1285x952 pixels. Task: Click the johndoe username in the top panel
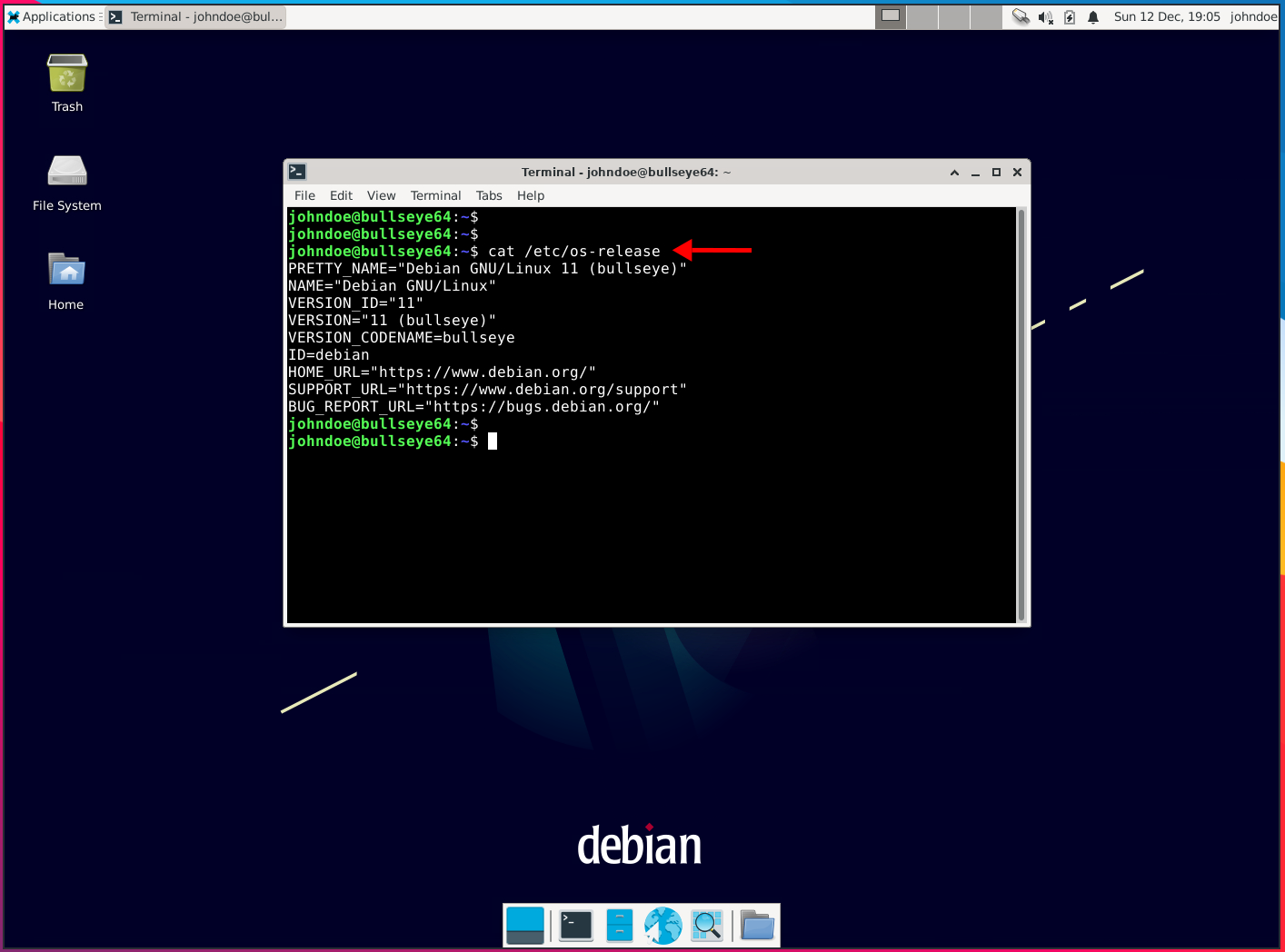click(1253, 16)
